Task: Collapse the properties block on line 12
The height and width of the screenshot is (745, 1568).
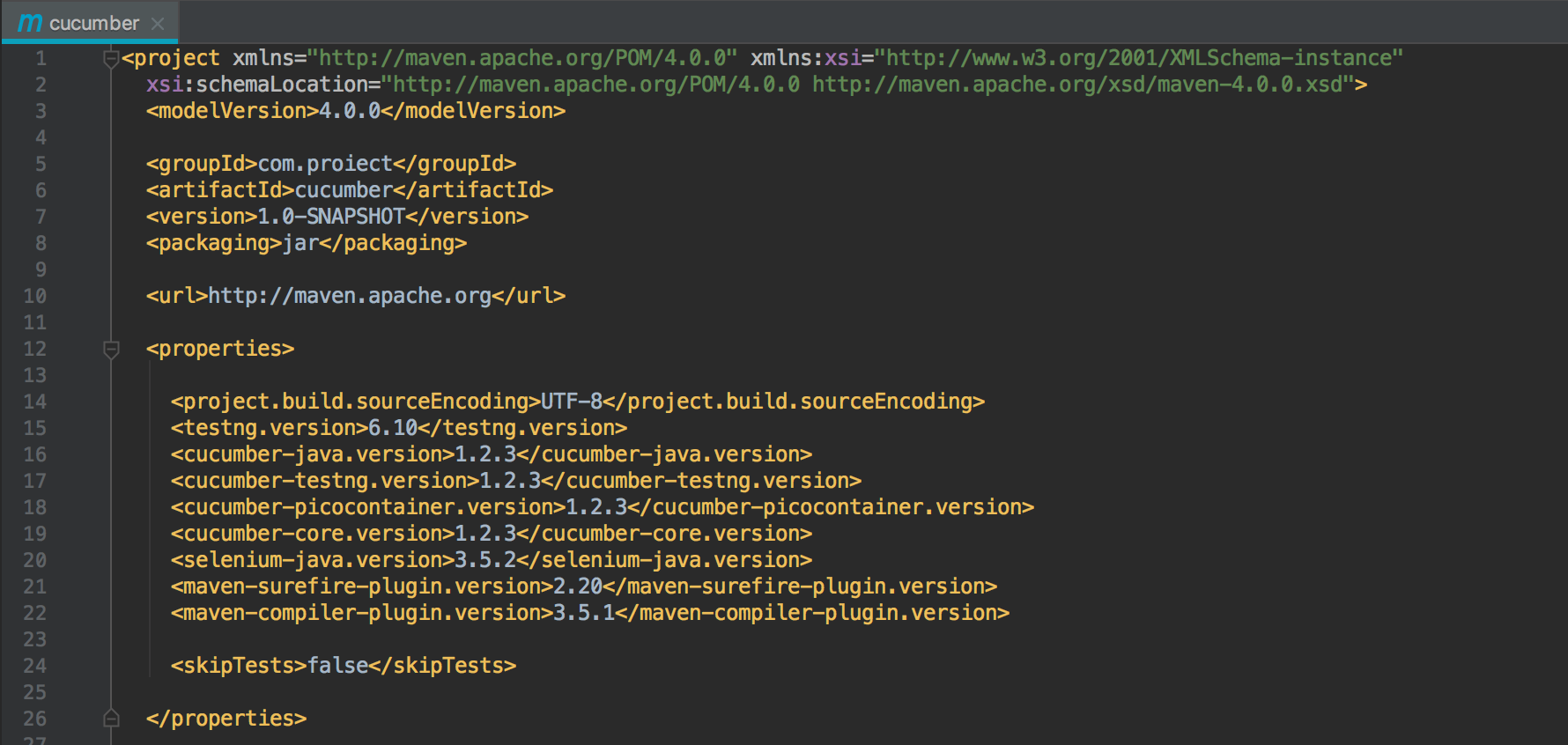Action: point(111,350)
